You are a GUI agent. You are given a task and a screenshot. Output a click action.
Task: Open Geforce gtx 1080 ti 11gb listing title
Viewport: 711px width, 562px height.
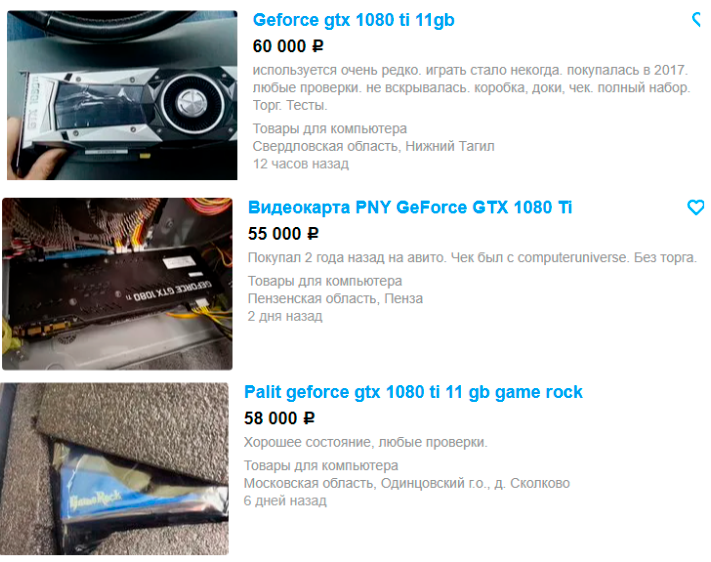click(353, 20)
